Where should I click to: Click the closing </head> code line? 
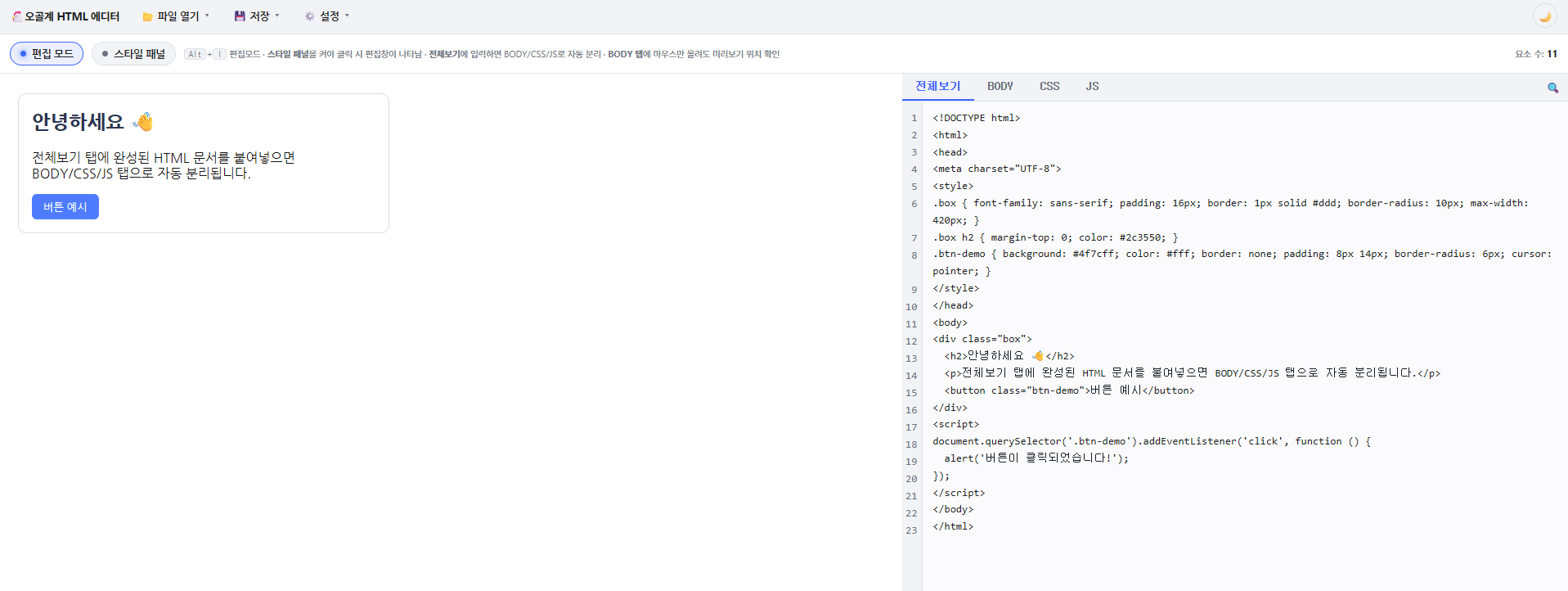click(x=953, y=305)
